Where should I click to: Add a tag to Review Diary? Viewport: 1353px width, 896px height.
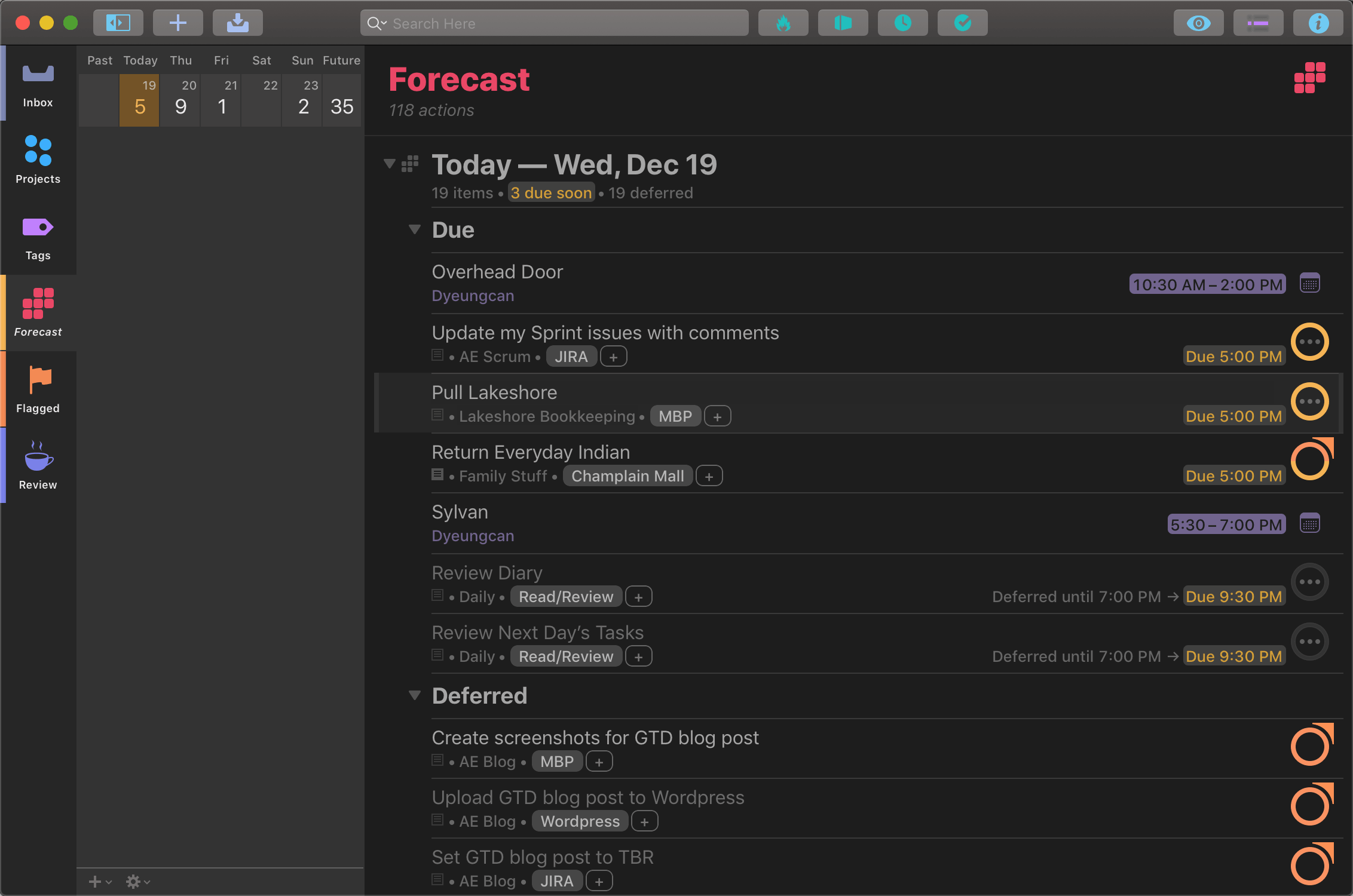(x=638, y=597)
